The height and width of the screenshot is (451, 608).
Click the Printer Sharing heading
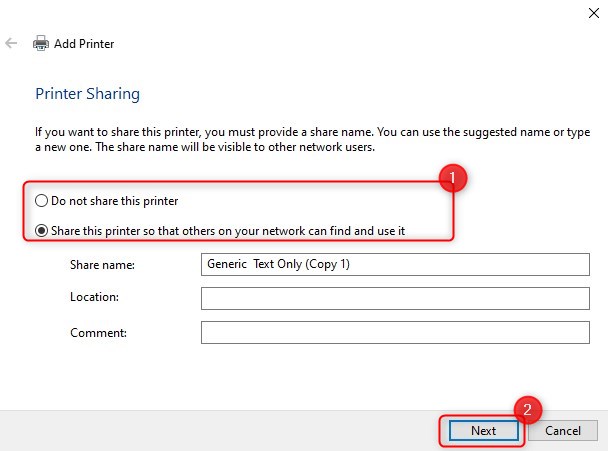[x=88, y=94]
